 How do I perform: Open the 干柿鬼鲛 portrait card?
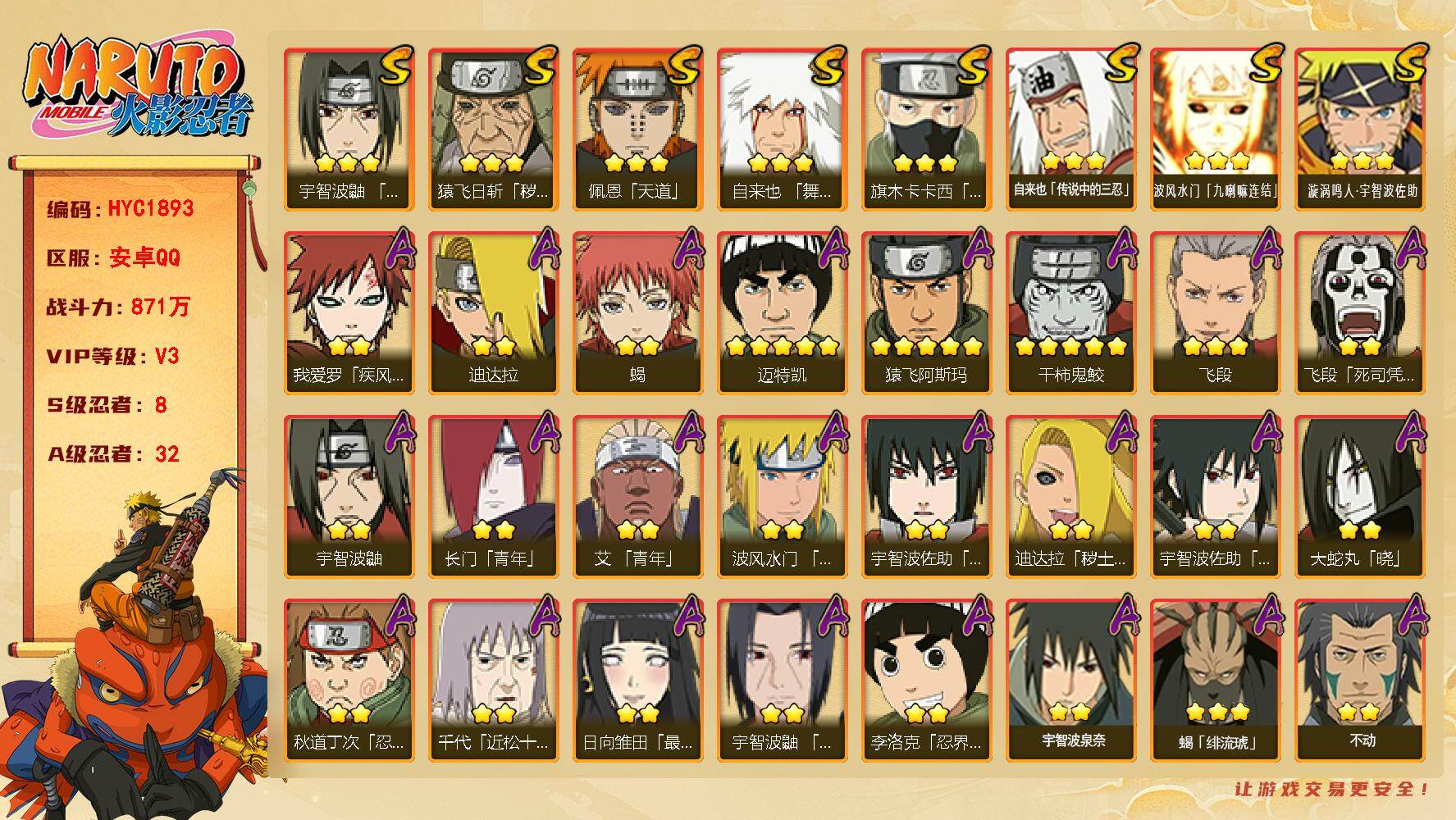click(x=1070, y=313)
